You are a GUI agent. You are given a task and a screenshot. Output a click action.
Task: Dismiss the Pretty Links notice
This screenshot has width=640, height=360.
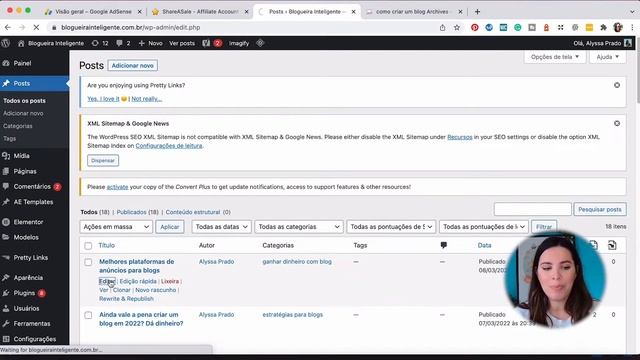coord(617,85)
